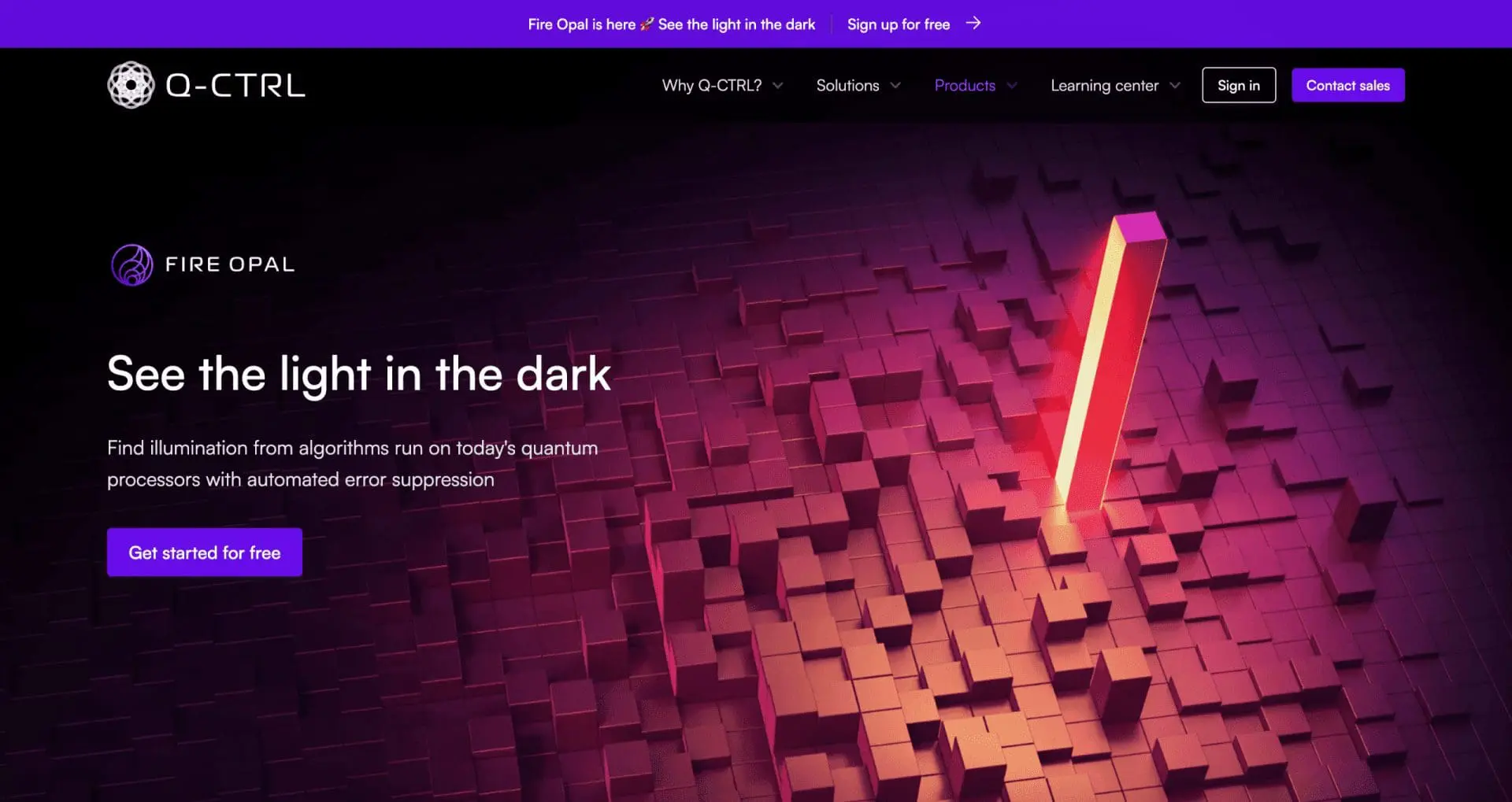Click the Fire Opal is here banner text
Image resolution: width=1512 pixels, height=802 pixels.
click(x=582, y=24)
